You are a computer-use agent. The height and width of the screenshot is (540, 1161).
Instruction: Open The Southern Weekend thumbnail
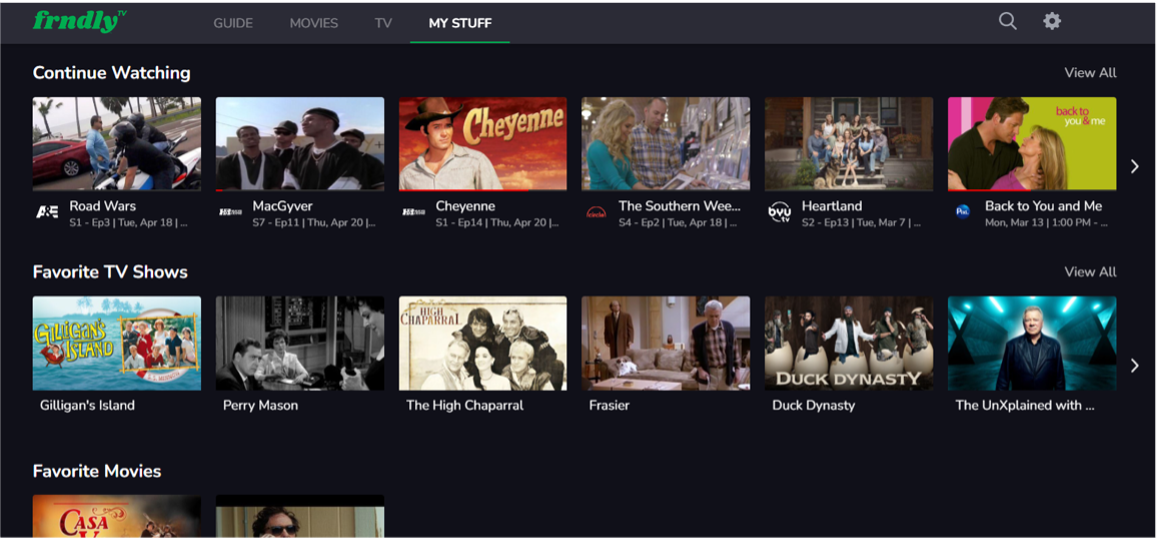(x=666, y=144)
